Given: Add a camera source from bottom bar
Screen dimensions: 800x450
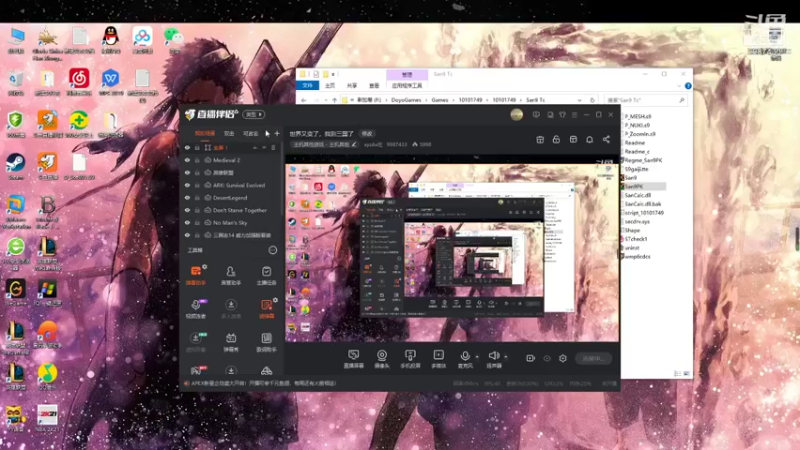Looking at the screenshot, I should pos(382,359).
